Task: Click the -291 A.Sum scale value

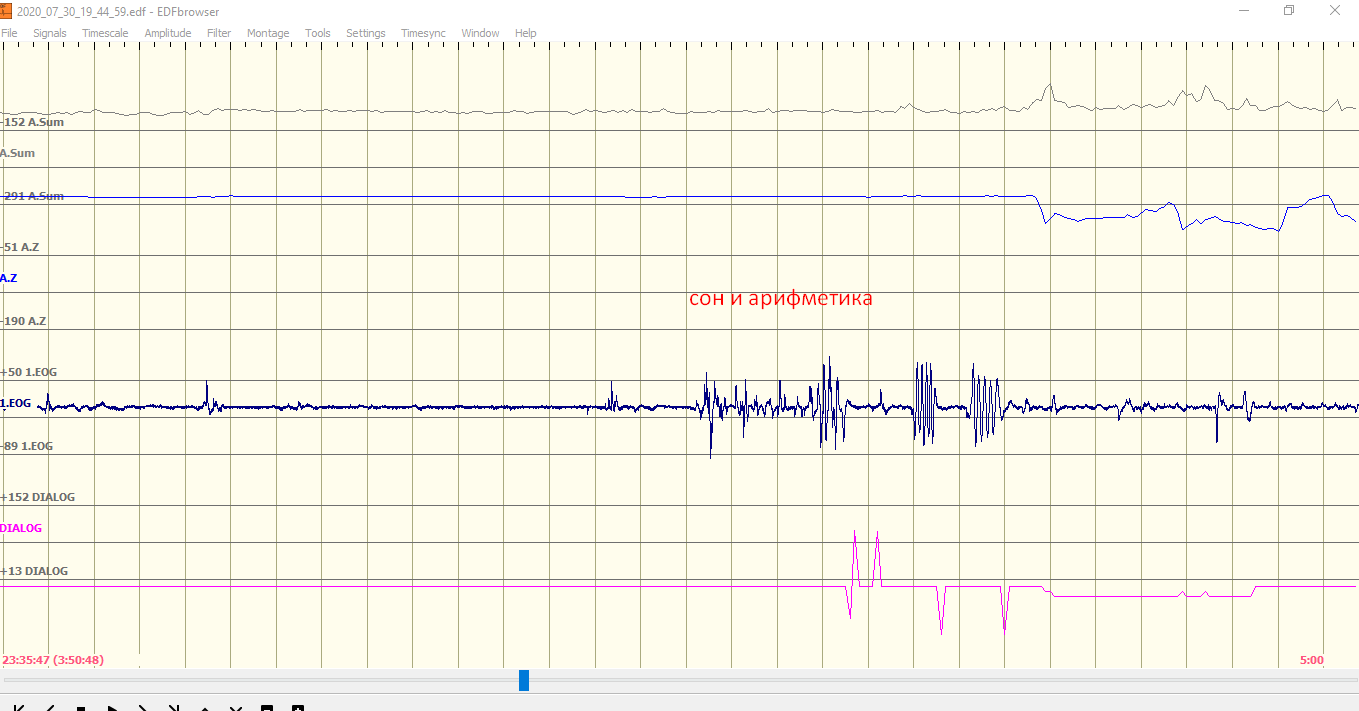Action: (32, 196)
